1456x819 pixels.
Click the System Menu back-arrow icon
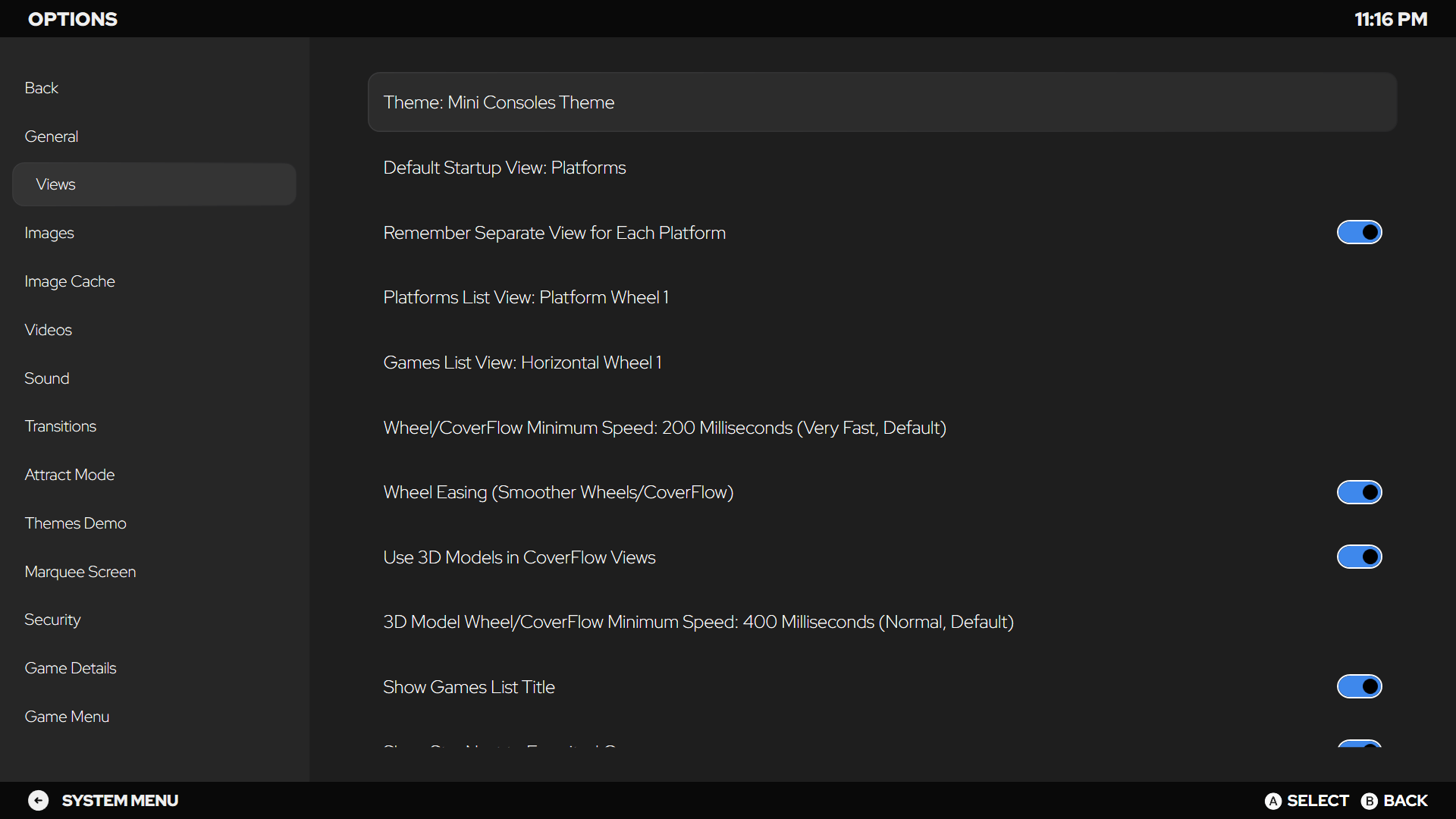point(39,801)
